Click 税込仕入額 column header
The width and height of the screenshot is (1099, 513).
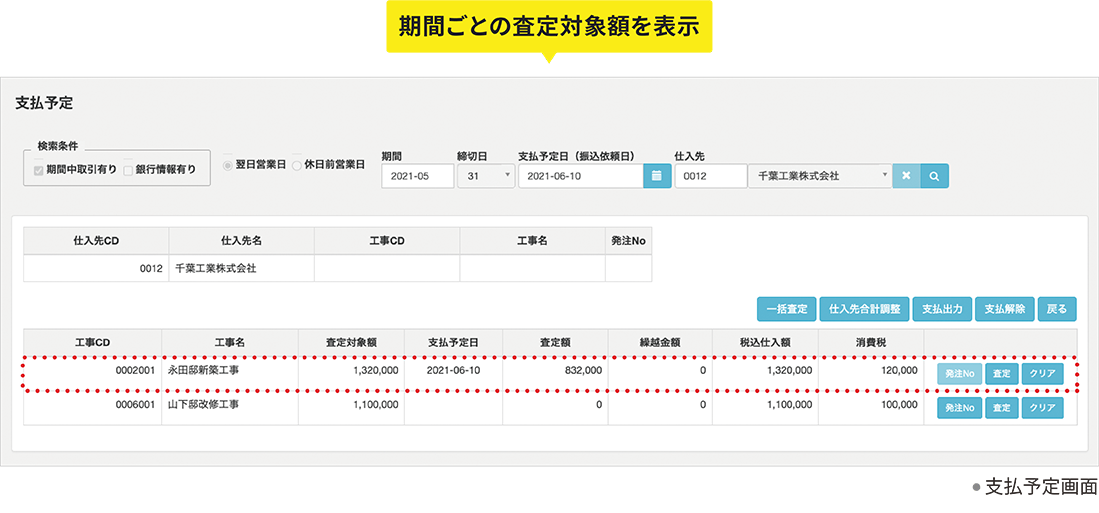click(x=765, y=343)
